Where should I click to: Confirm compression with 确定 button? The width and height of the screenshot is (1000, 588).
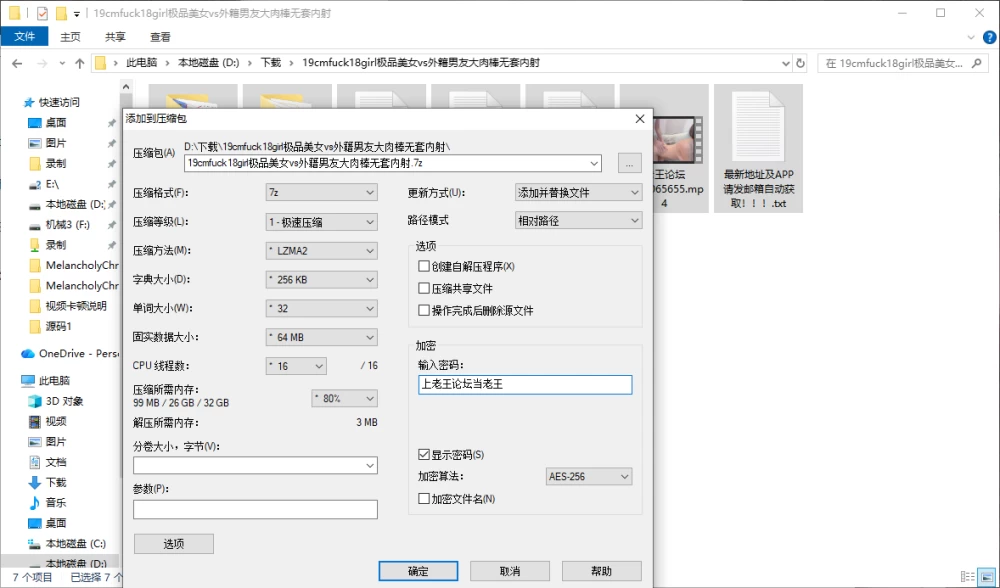(418, 571)
